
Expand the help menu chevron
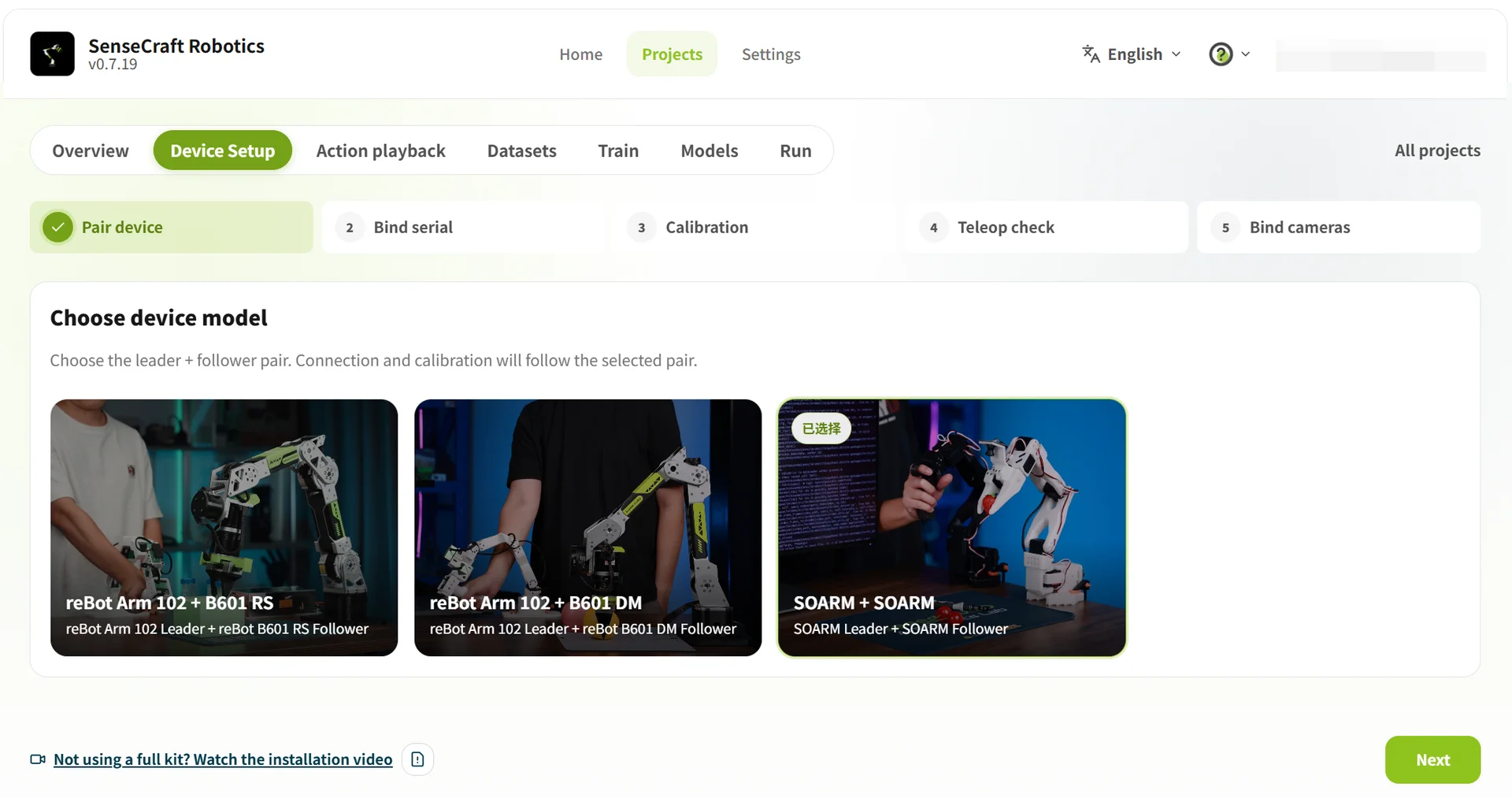(1246, 54)
